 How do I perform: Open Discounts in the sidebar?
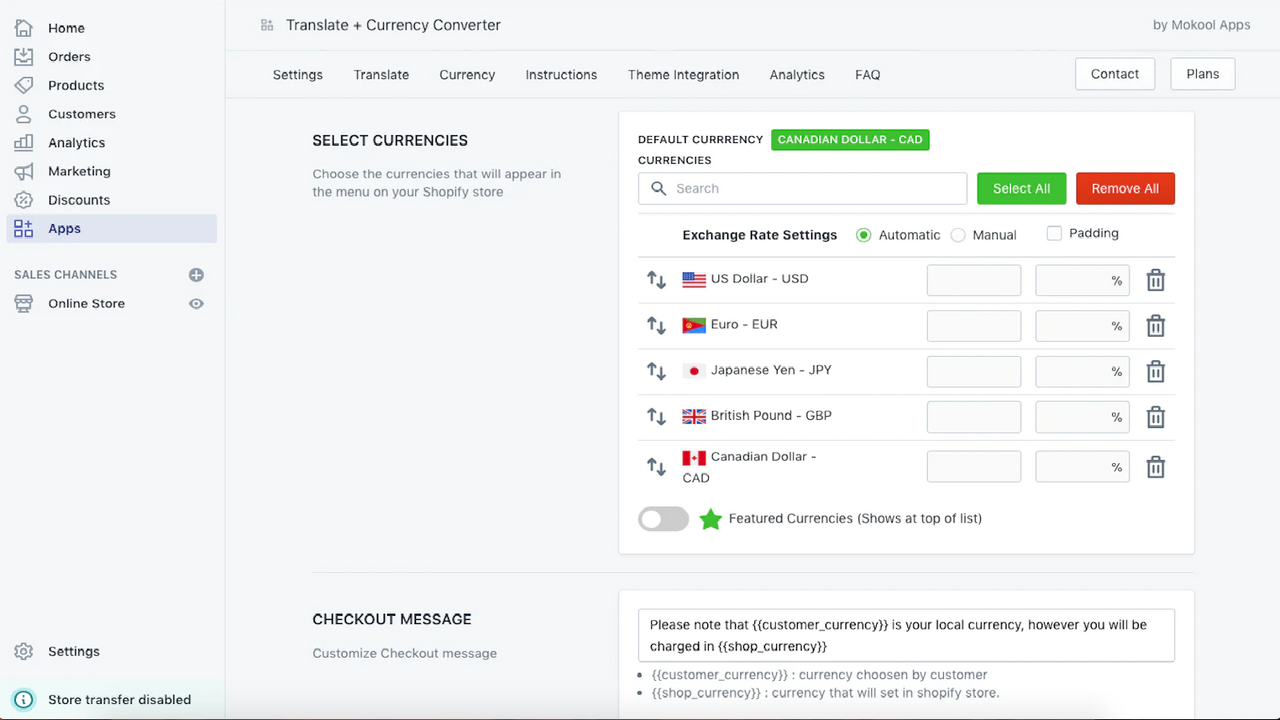79,200
